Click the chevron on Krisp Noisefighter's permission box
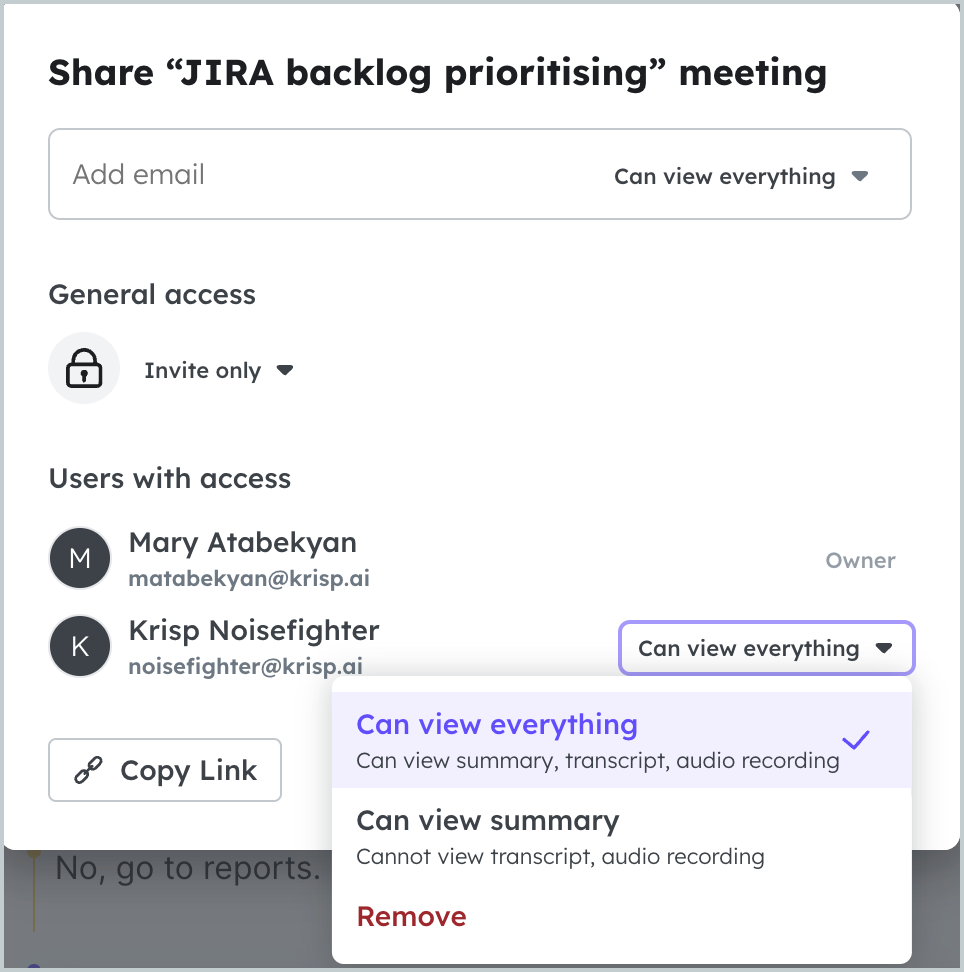The height and width of the screenshot is (972, 964). pos(885,648)
